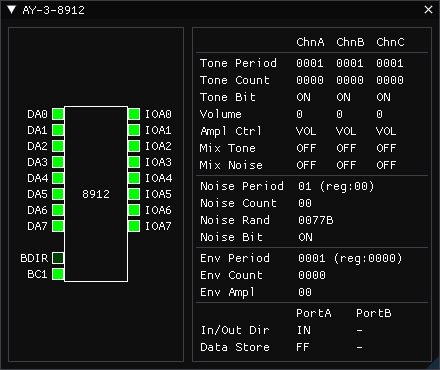Click the IOA3 pin indicator
Image resolution: width=440 pixels, height=370 pixels.
[x=134, y=162]
